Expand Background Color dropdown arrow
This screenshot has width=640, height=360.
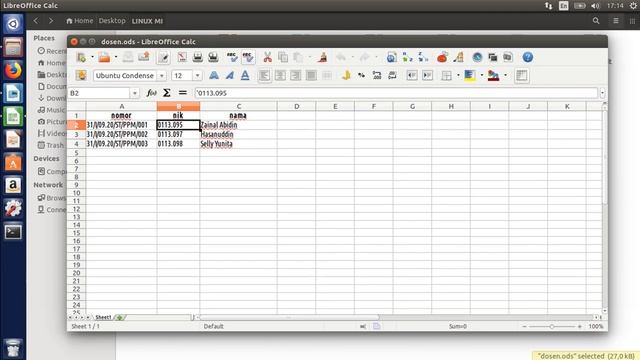coord(481,76)
